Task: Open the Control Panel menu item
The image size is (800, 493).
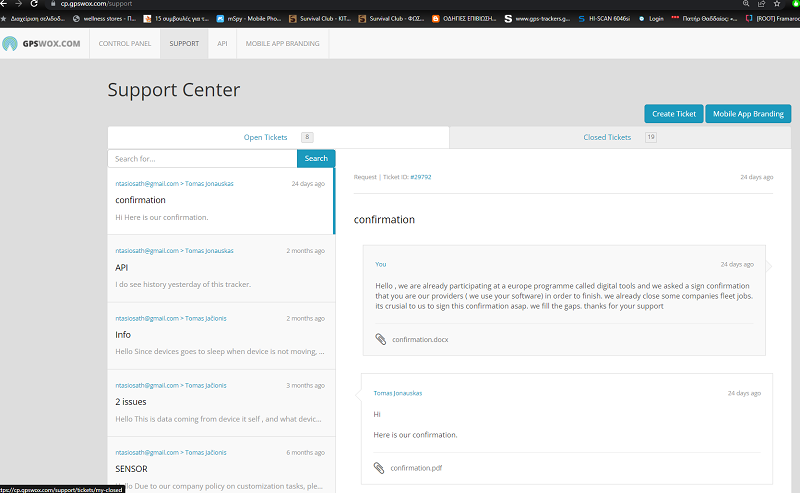Action: [124, 44]
